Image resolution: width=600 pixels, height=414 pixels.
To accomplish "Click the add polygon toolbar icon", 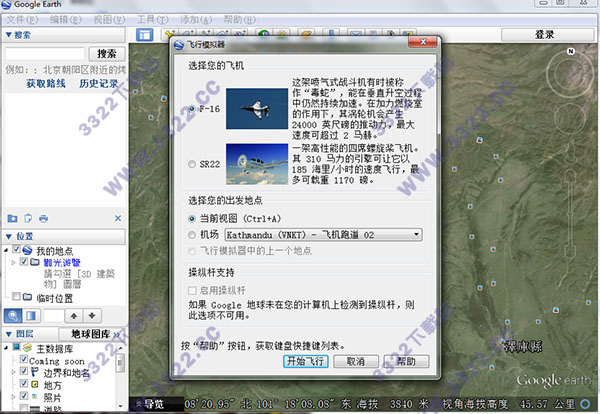I will coord(187,33).
